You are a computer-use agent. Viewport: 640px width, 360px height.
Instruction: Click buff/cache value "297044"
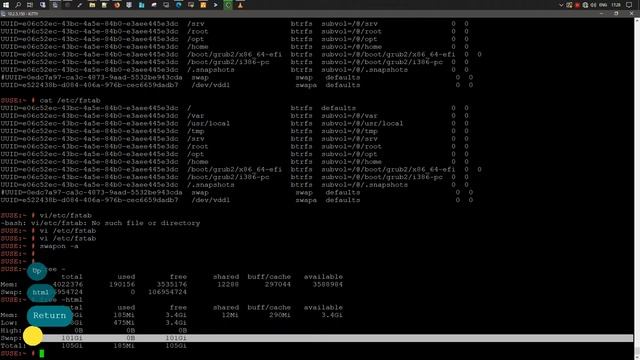(278, 284)
